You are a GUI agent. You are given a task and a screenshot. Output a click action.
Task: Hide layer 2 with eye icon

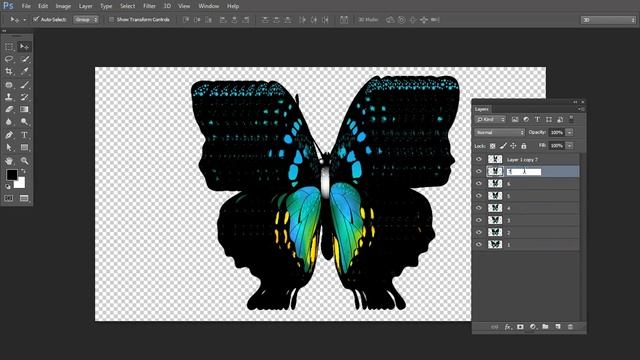click(479, 232)
